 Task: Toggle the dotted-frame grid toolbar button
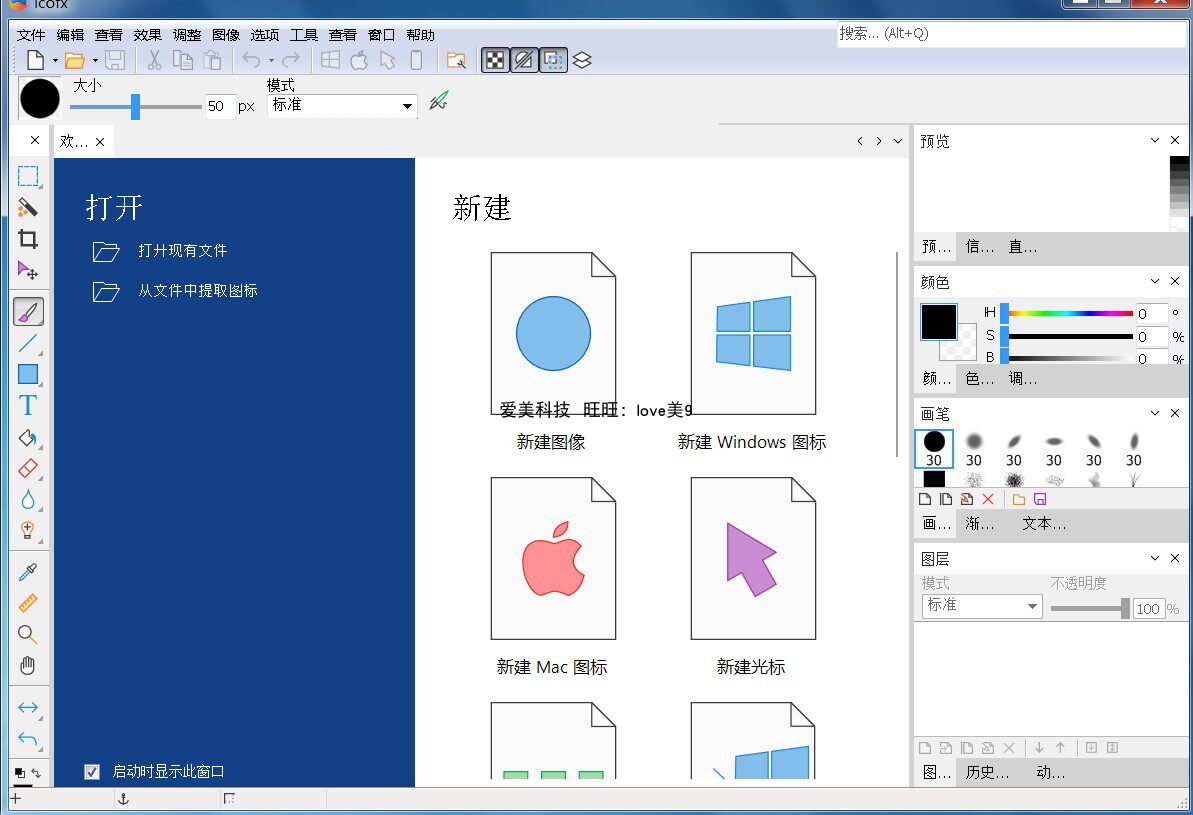[x=554, y=60]
